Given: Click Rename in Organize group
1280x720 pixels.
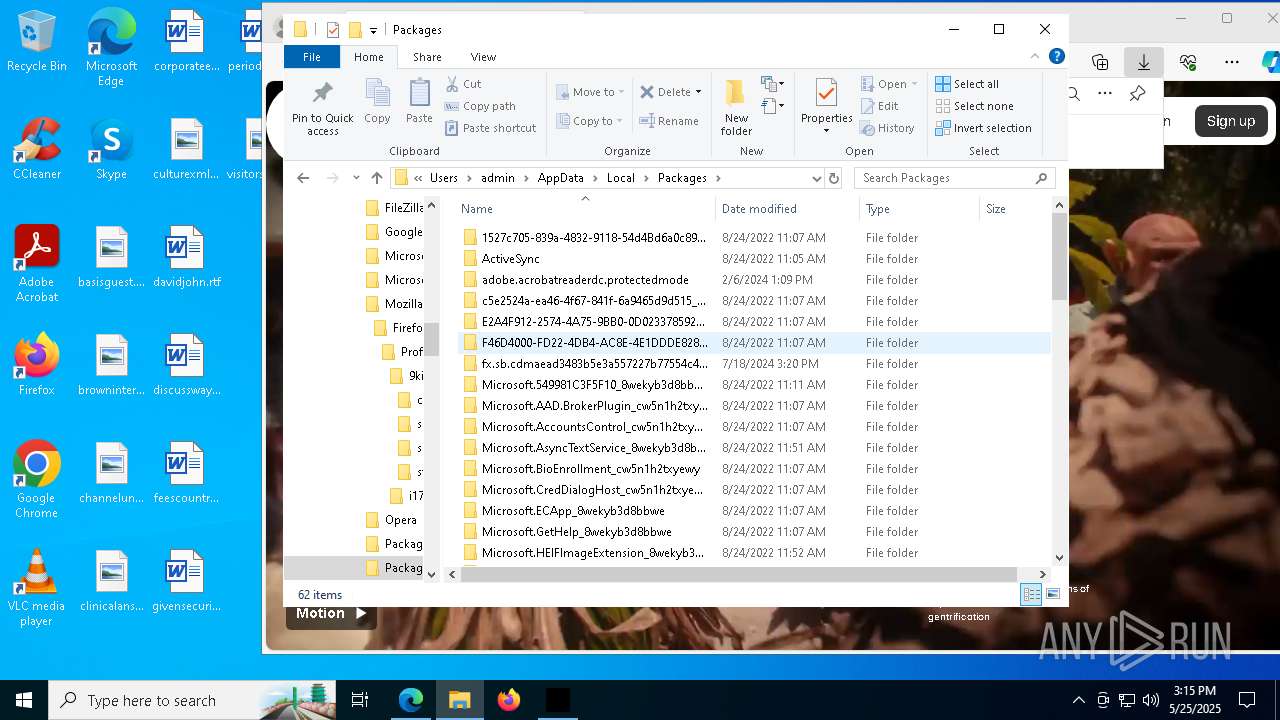Looking at the screenshot, I should pos(669,121).
